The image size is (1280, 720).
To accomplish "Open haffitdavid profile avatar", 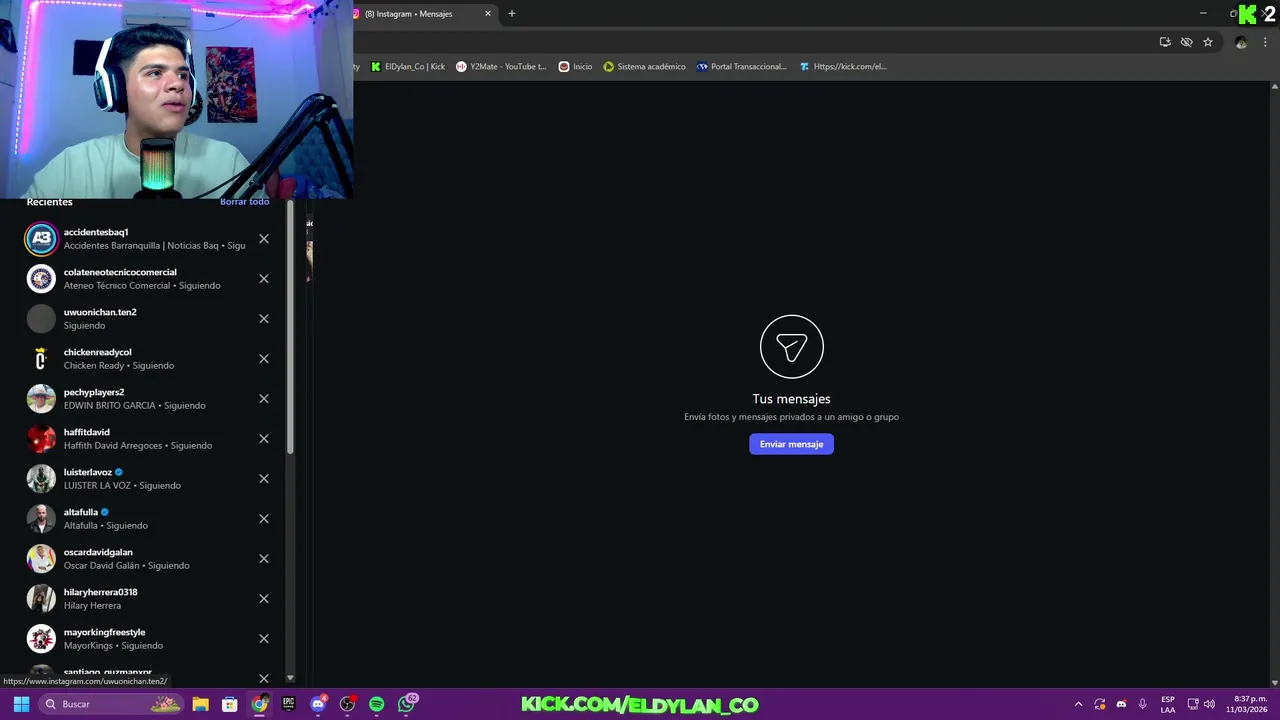I will 41,439.
